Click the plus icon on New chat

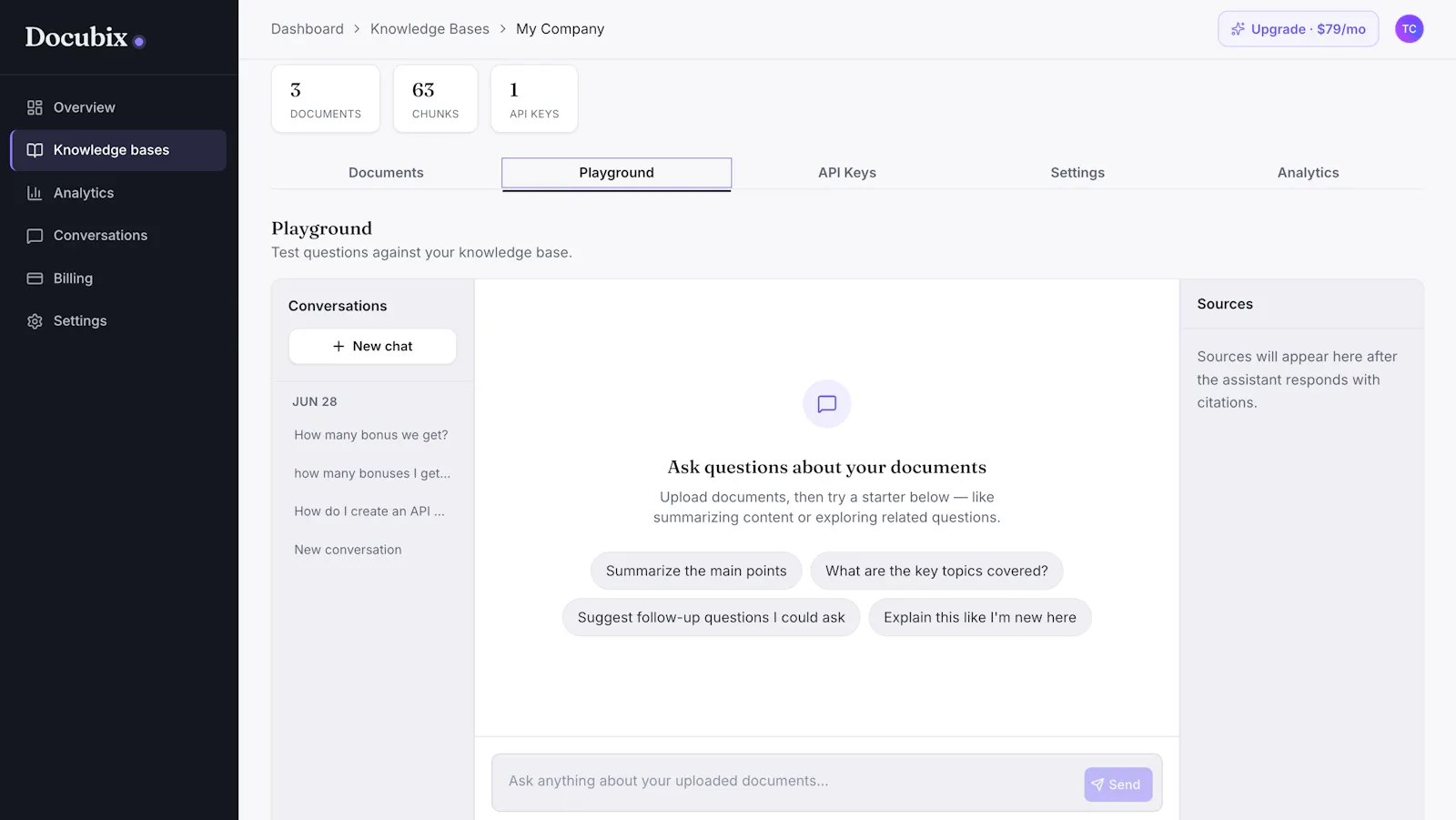(x=339, y=347)
